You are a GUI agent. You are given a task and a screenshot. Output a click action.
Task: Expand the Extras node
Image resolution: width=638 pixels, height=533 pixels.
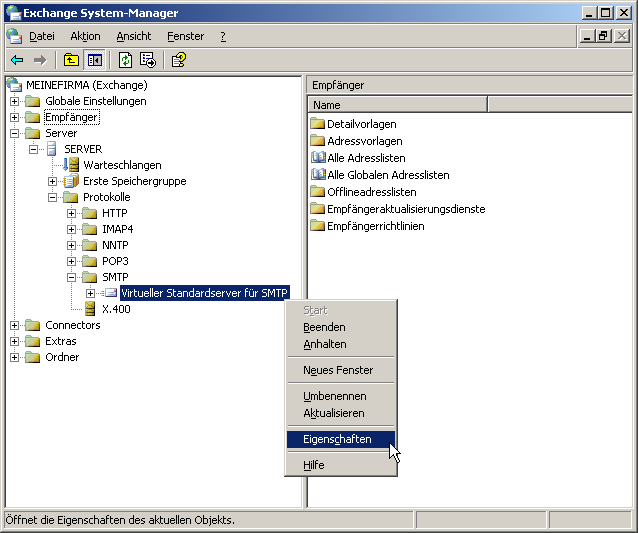14,341
